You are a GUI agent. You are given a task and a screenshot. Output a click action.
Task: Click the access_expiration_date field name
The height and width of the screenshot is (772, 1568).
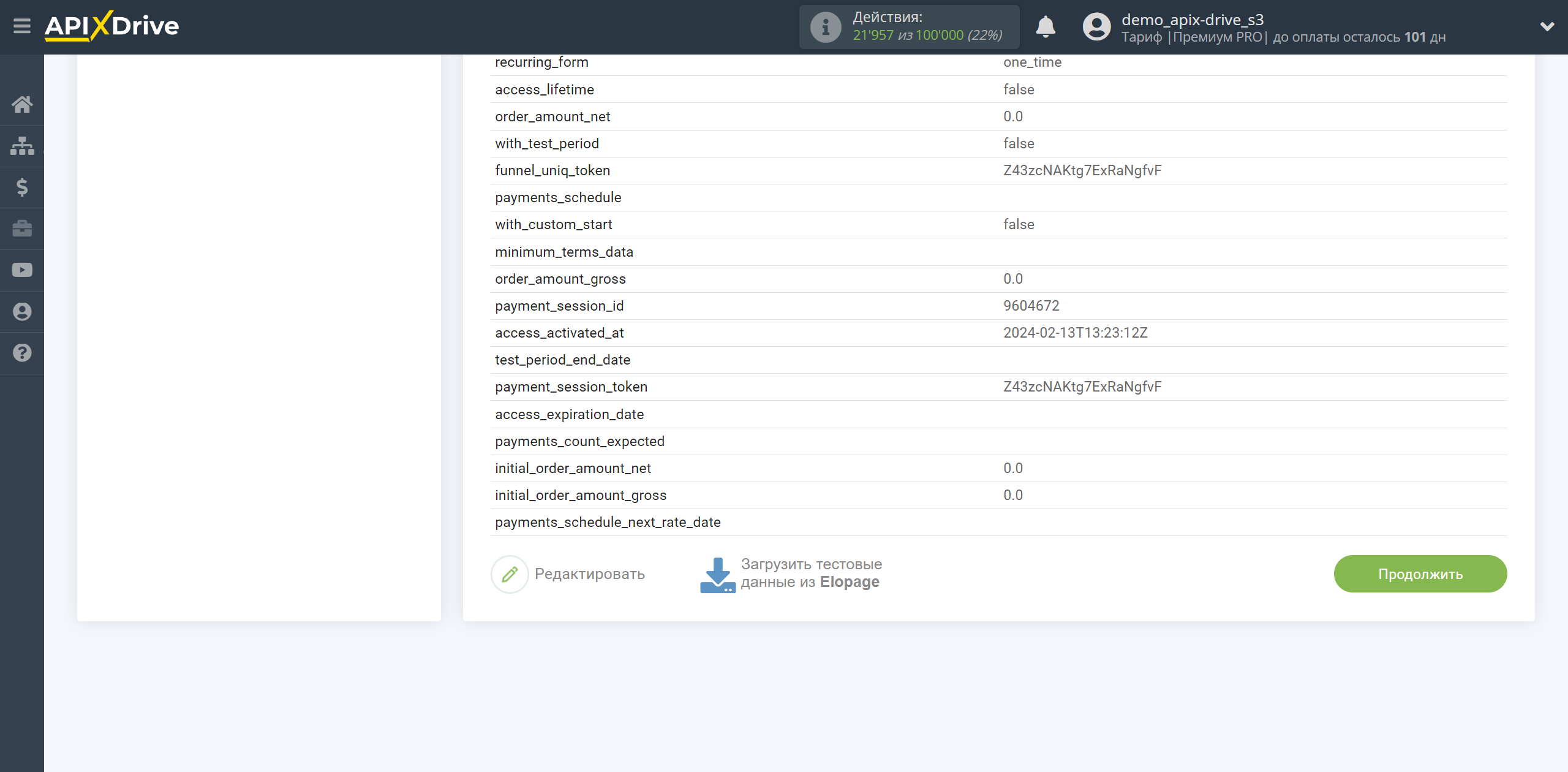pos(570,414)
